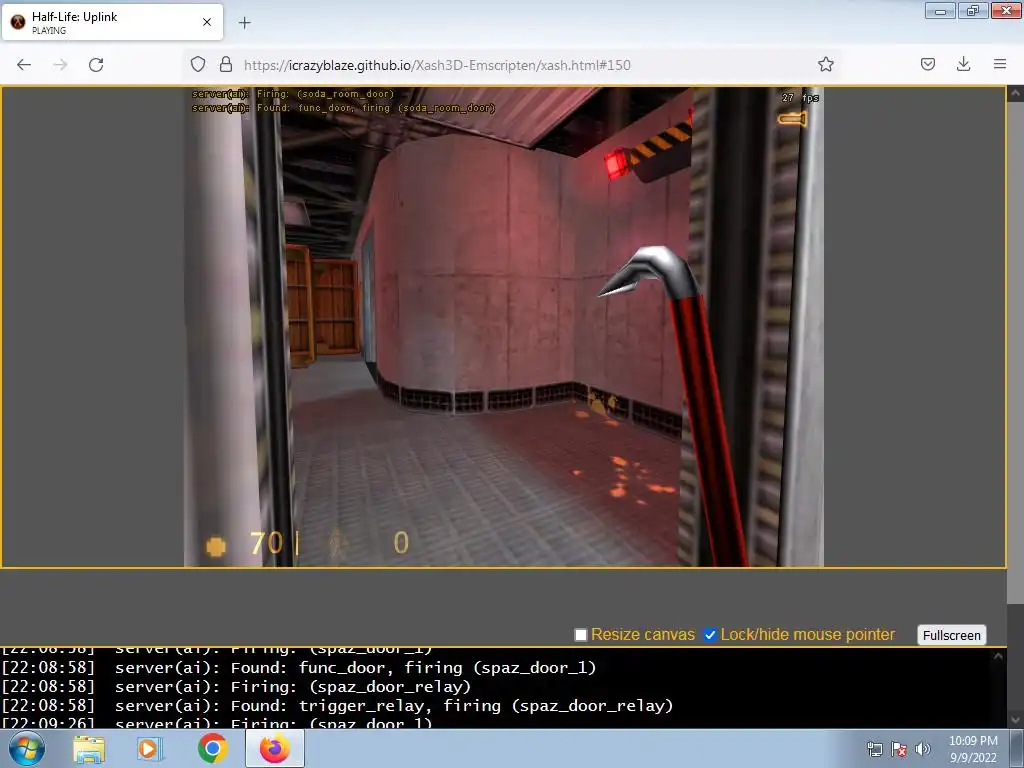Click the page vertical scrollbar up arrow
The width and height of the screenshot is (1024, 768).
1016,93
